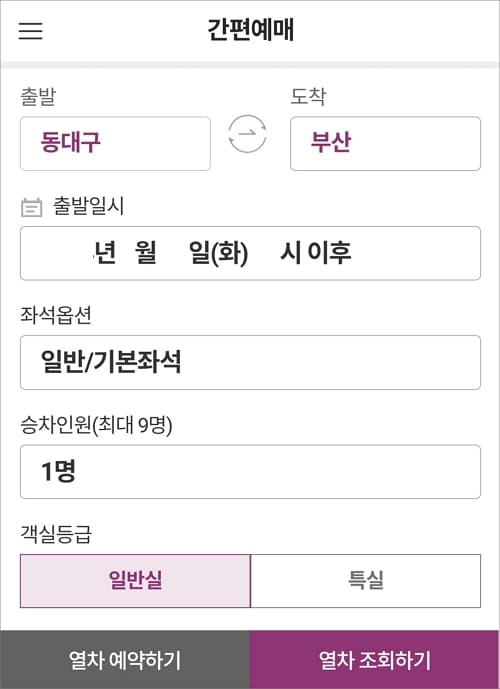Viewport: 500px width, 689px height.
Task: Open the hamburger menu
Action: pos(30,30)
